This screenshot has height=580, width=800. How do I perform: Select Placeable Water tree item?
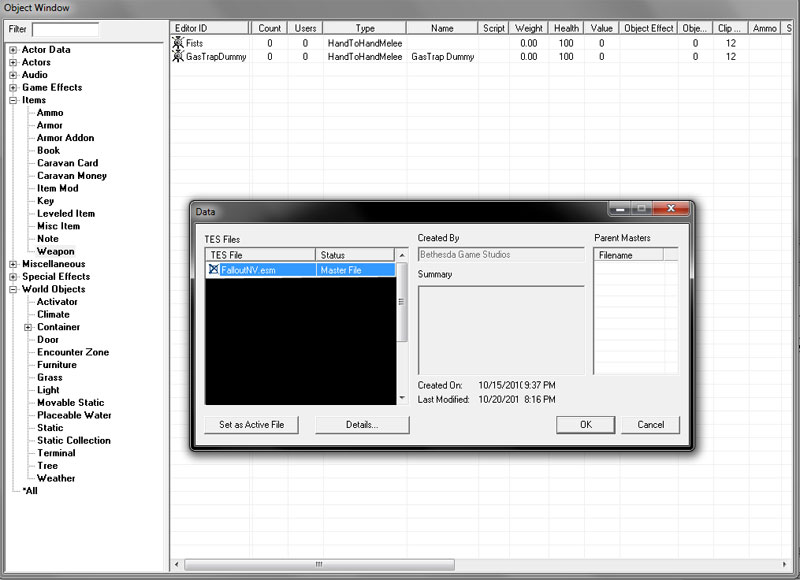[x=74, y=416]
